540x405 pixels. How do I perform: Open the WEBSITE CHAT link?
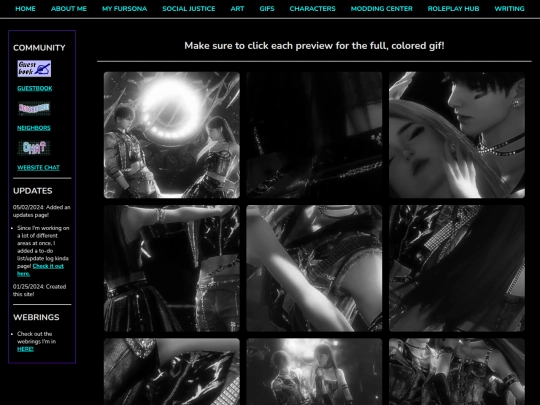(x=39, y=168)
